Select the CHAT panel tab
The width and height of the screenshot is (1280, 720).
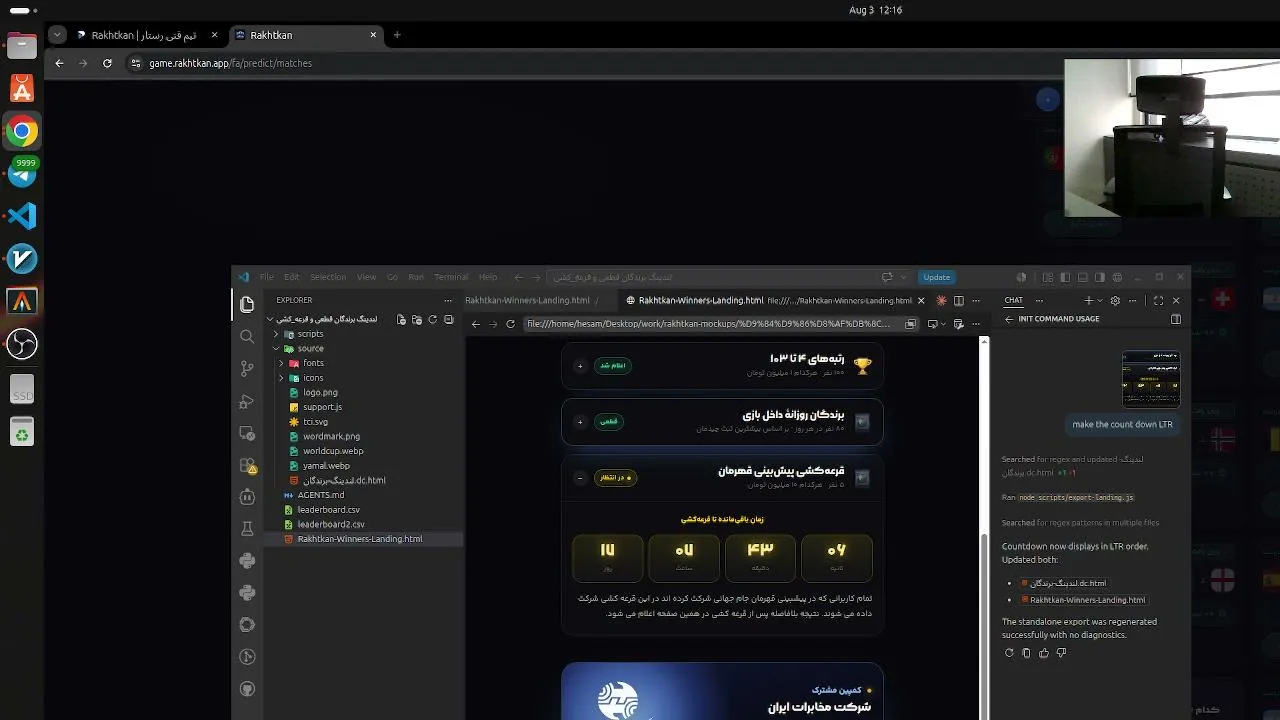pyautogui.click(x=1014, y=300)
